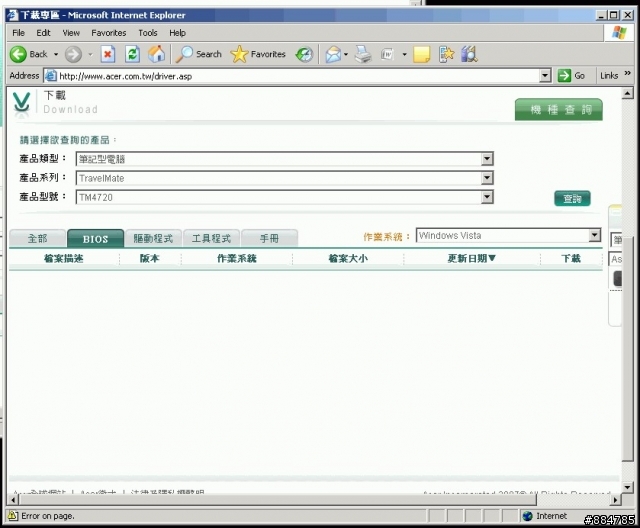
Task: Open address bar URL dropdown
Action: tap(545, 75)
